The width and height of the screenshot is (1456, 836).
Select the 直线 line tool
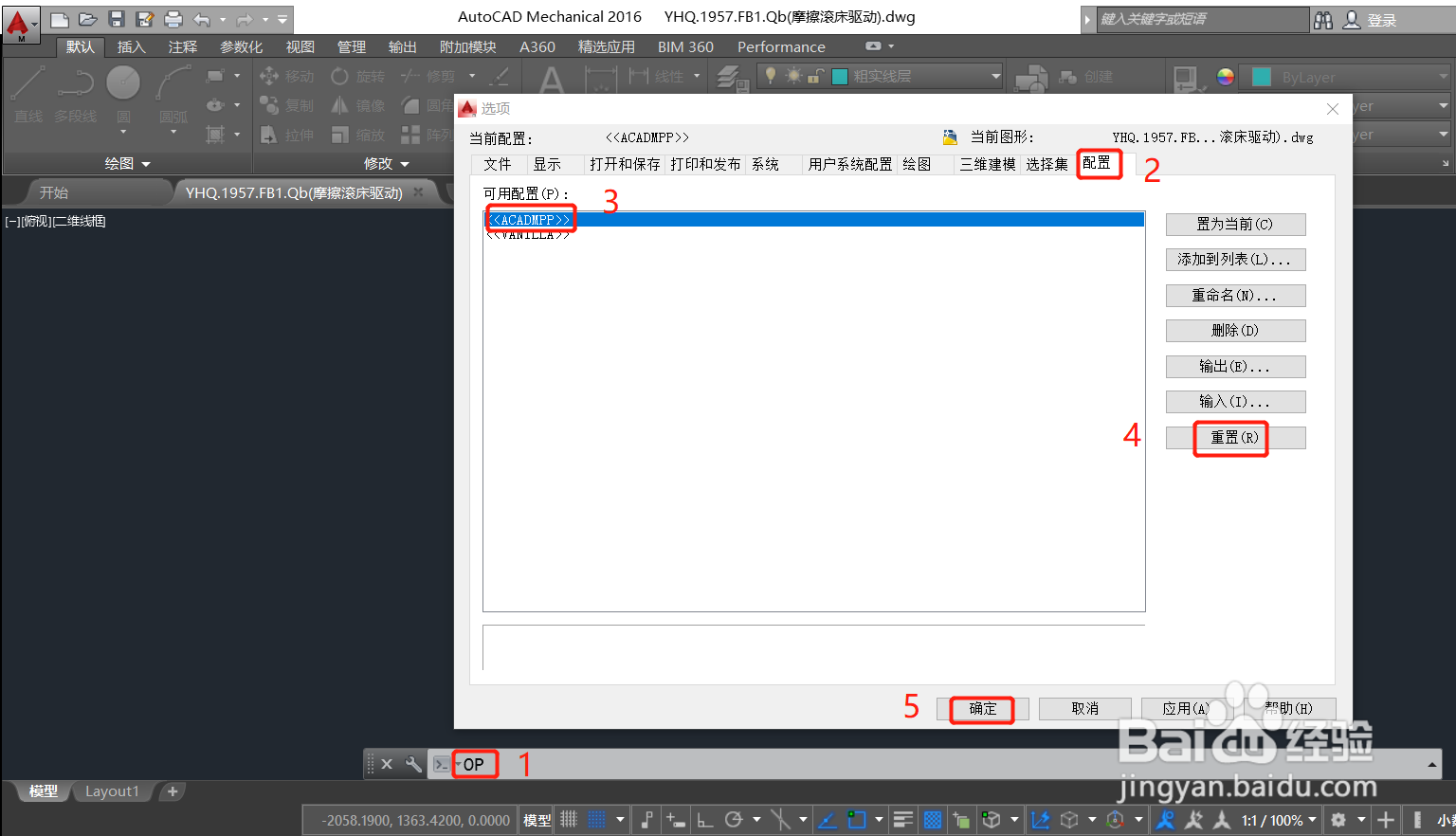coord(28,95)
